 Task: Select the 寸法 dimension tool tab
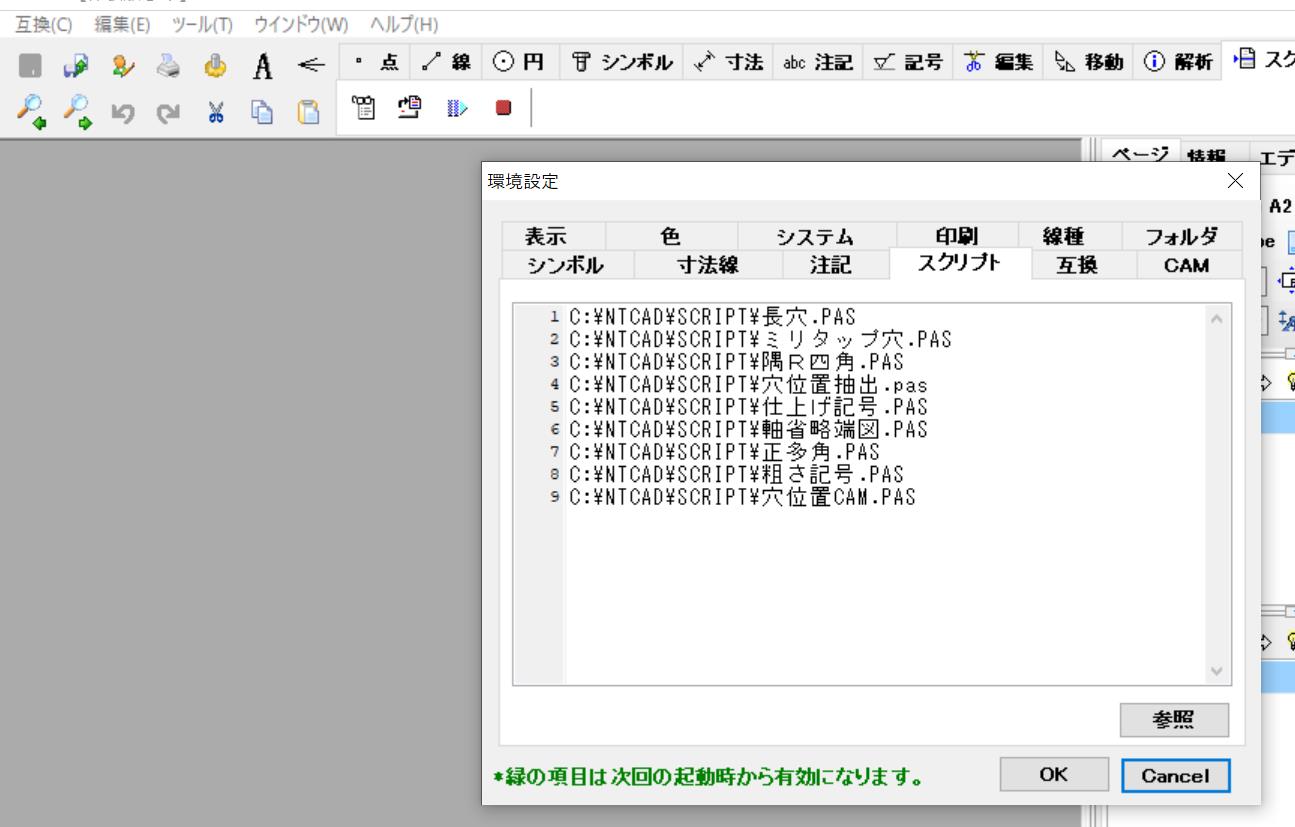730,63
